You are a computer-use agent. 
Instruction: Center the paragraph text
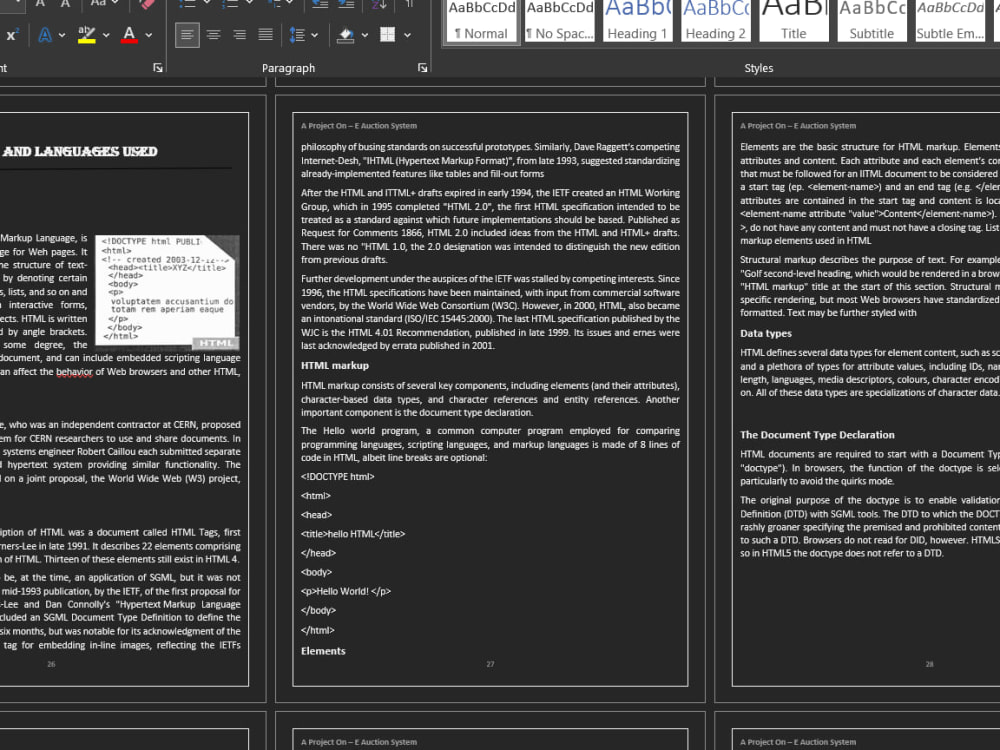pos(213,34)
